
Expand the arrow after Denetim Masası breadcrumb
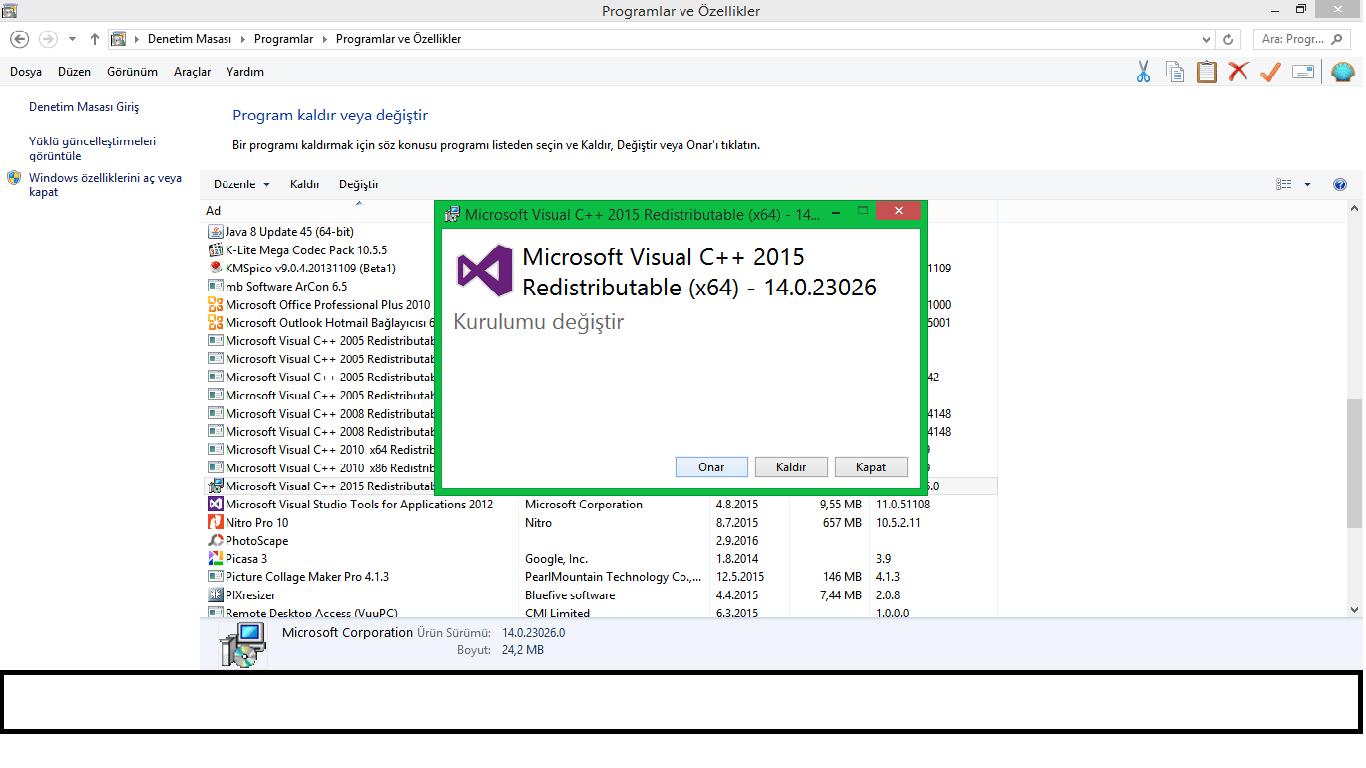coord(241,39)
